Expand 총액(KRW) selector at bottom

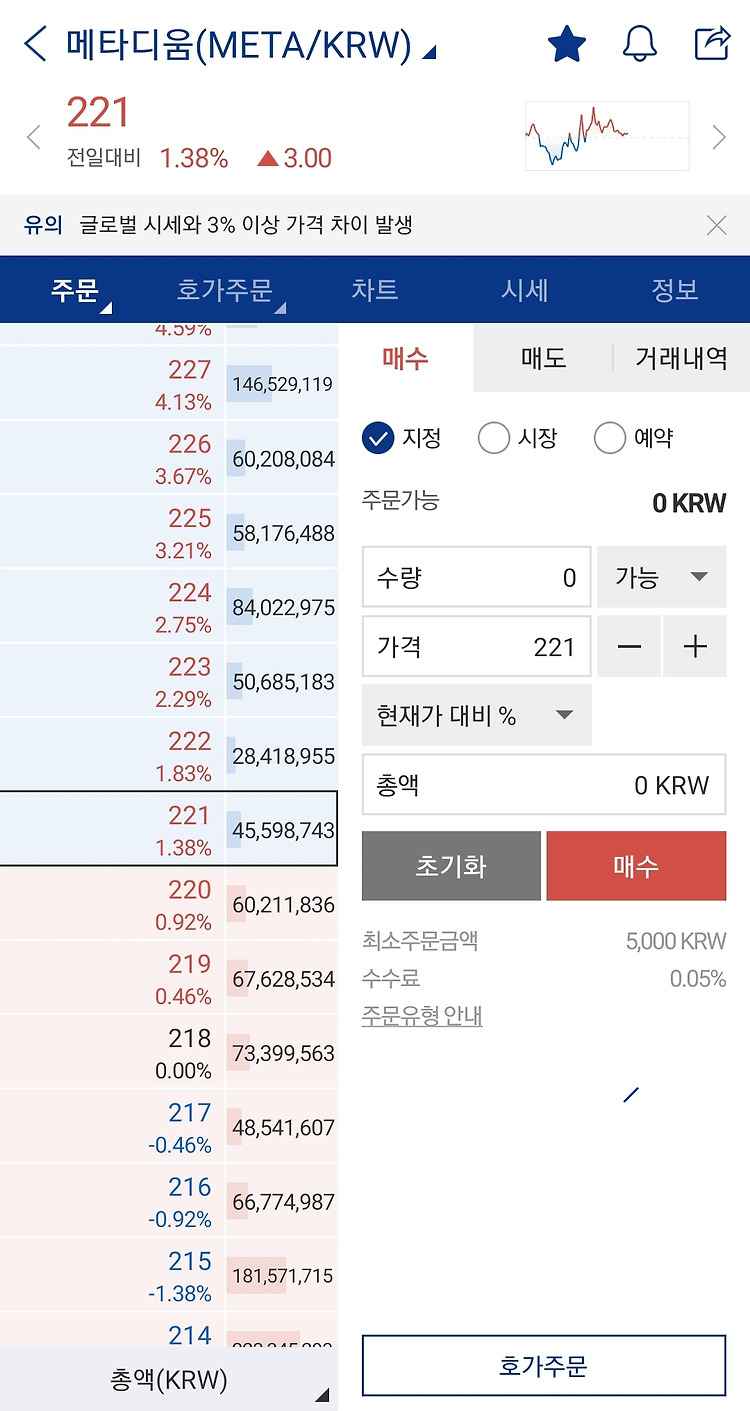click(168, 1381)
